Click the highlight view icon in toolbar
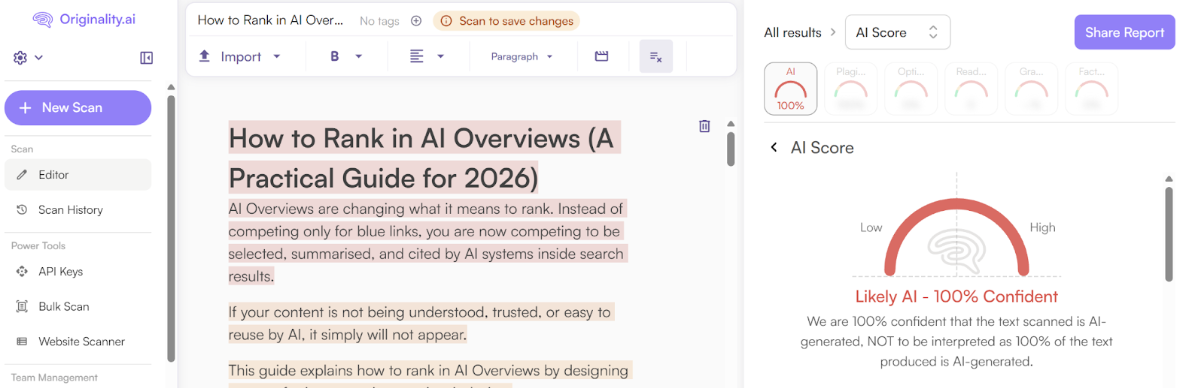The width and height of the screenshot is (1192, 388). click(601, 56)
